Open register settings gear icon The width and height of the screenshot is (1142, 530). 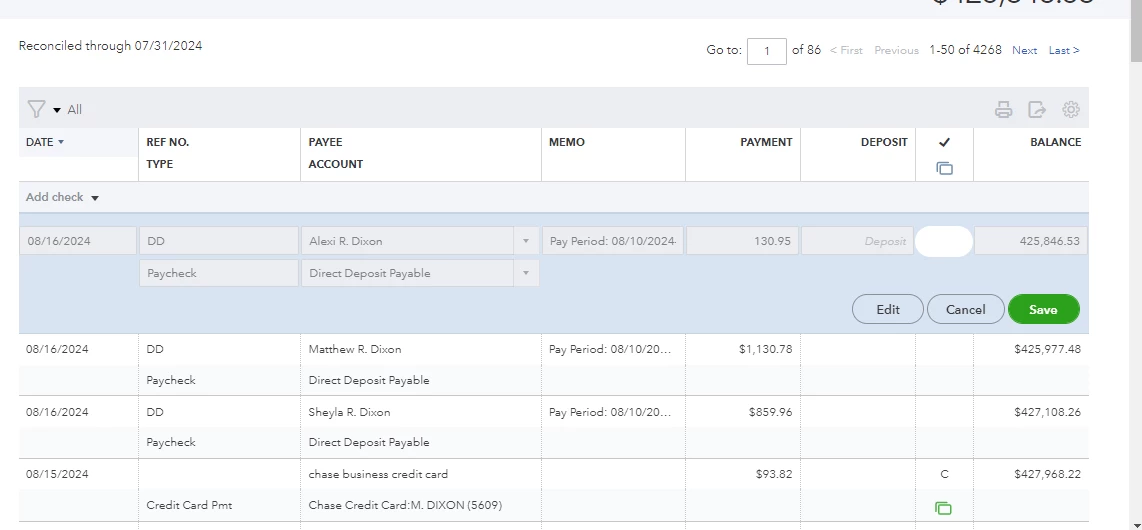coord(1070,109)
